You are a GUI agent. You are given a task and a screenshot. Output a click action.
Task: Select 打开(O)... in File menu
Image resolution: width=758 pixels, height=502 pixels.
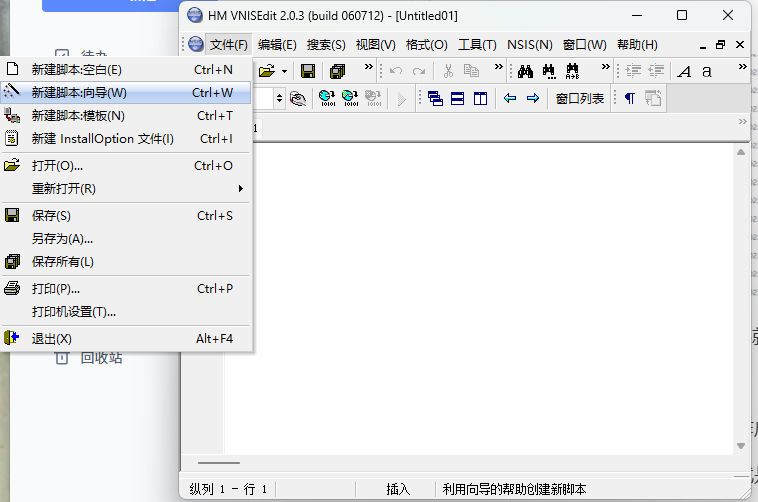(x=126, y=165)
